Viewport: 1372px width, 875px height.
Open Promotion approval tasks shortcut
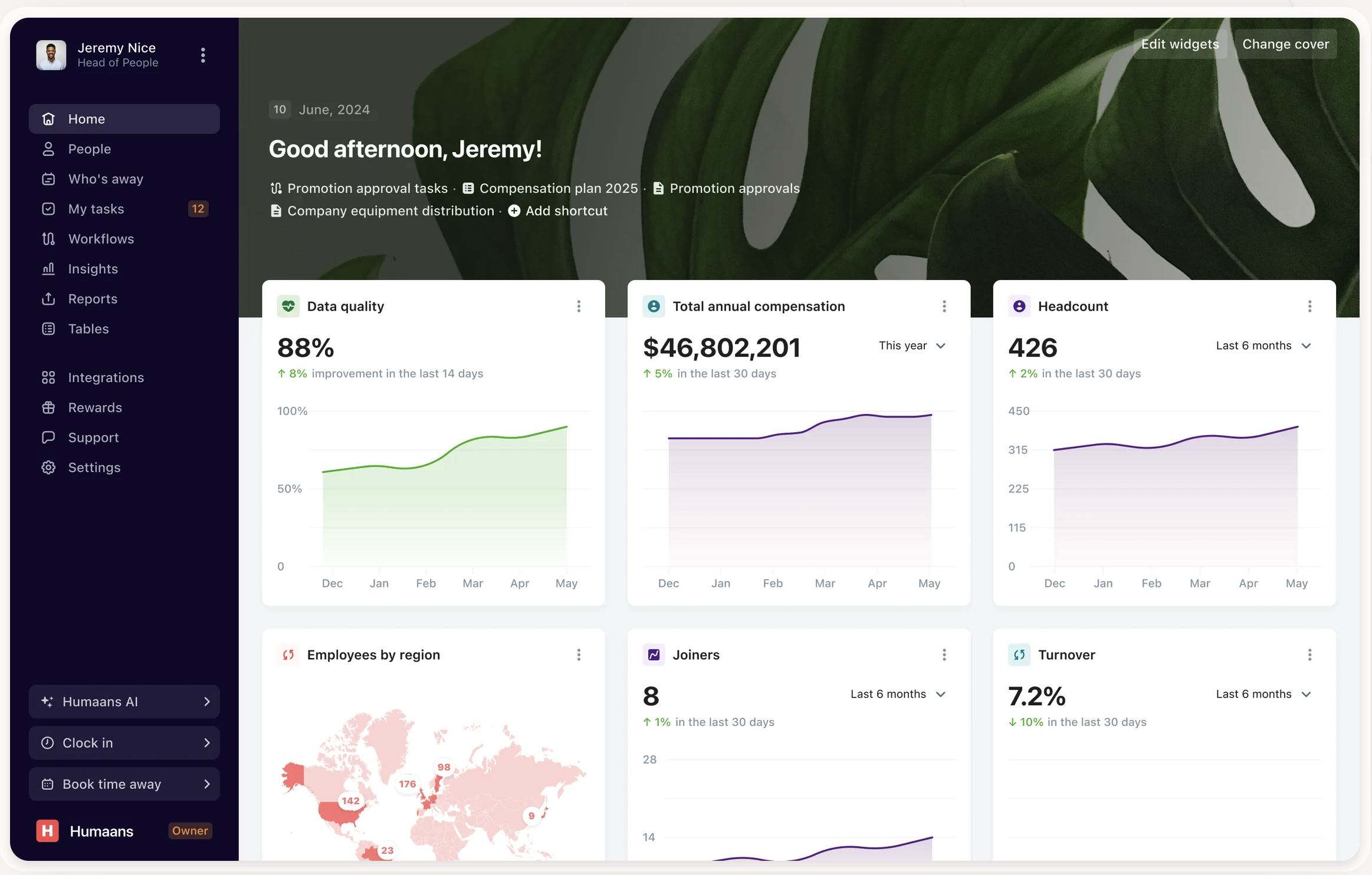tap(359, 188)
